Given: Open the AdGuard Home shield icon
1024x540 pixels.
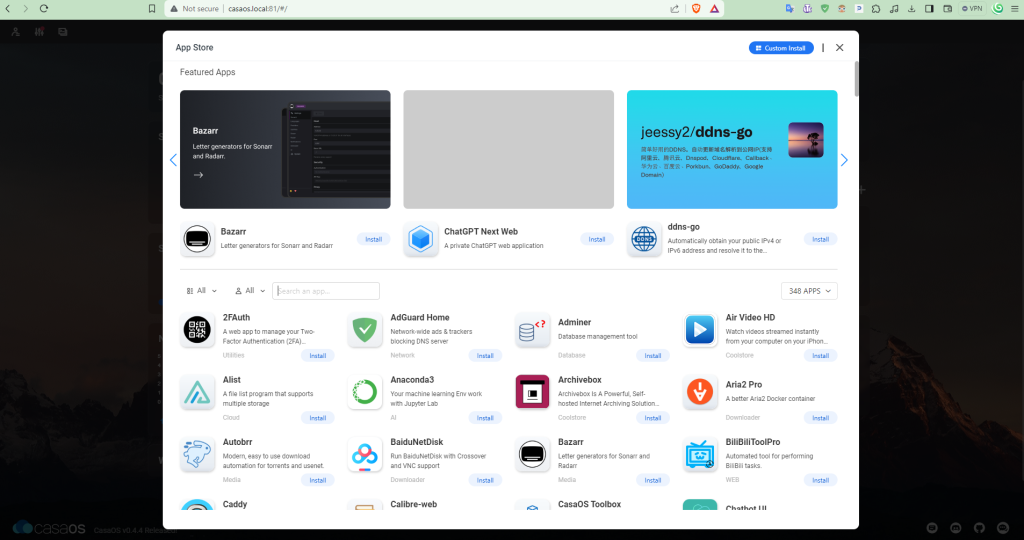Looking at the screenshot, I should (364, 330).
